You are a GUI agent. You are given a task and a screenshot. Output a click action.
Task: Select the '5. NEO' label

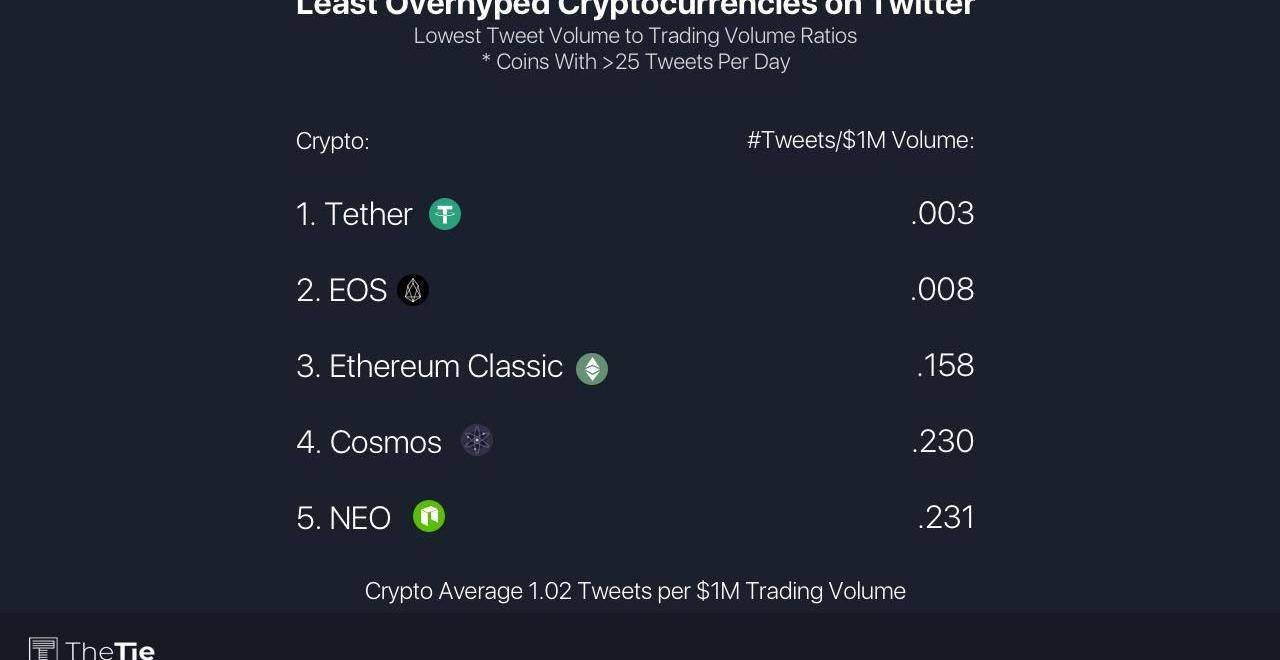point(344,518)
